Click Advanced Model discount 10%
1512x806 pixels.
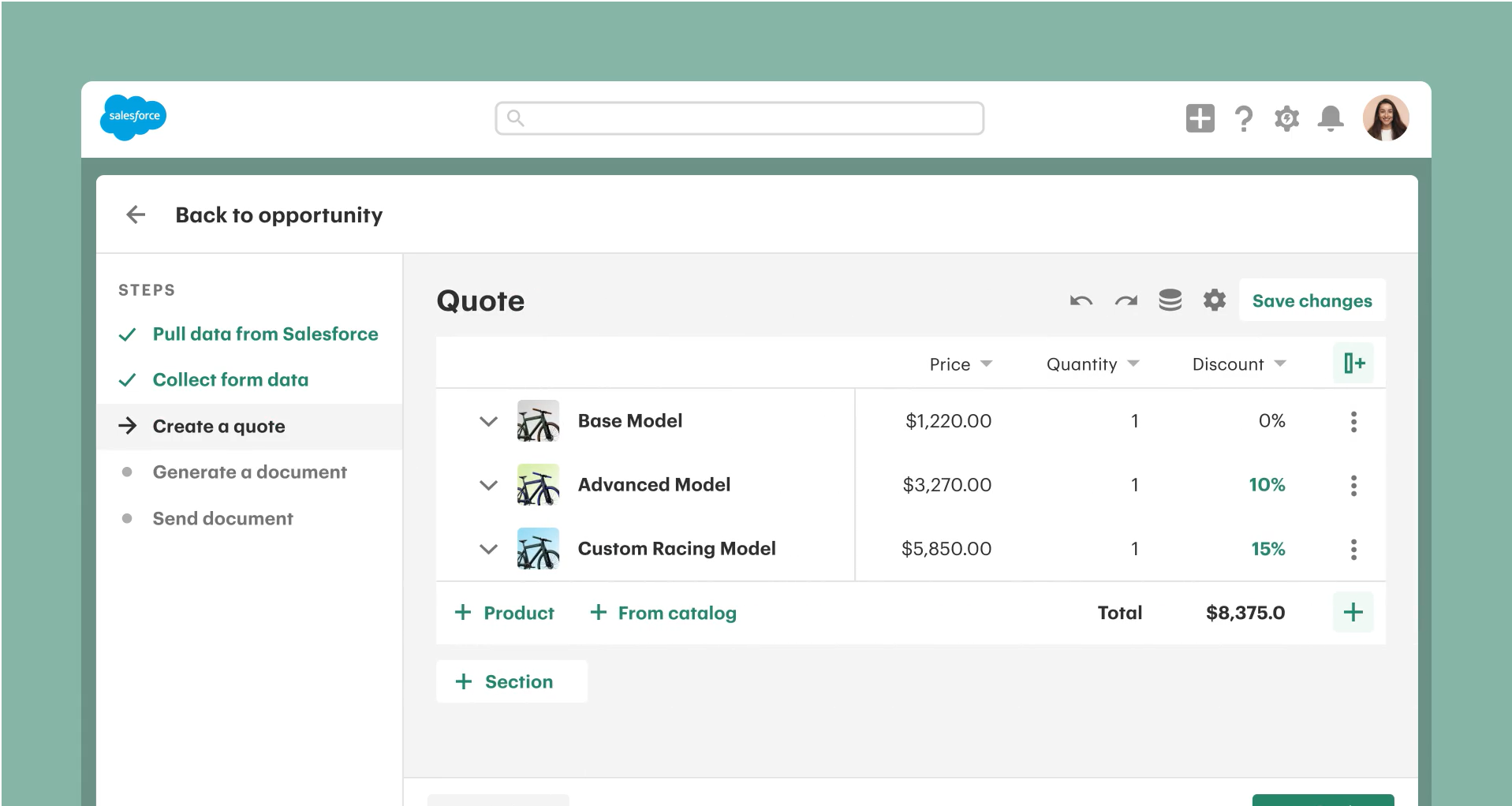(x=1267, y=485)
